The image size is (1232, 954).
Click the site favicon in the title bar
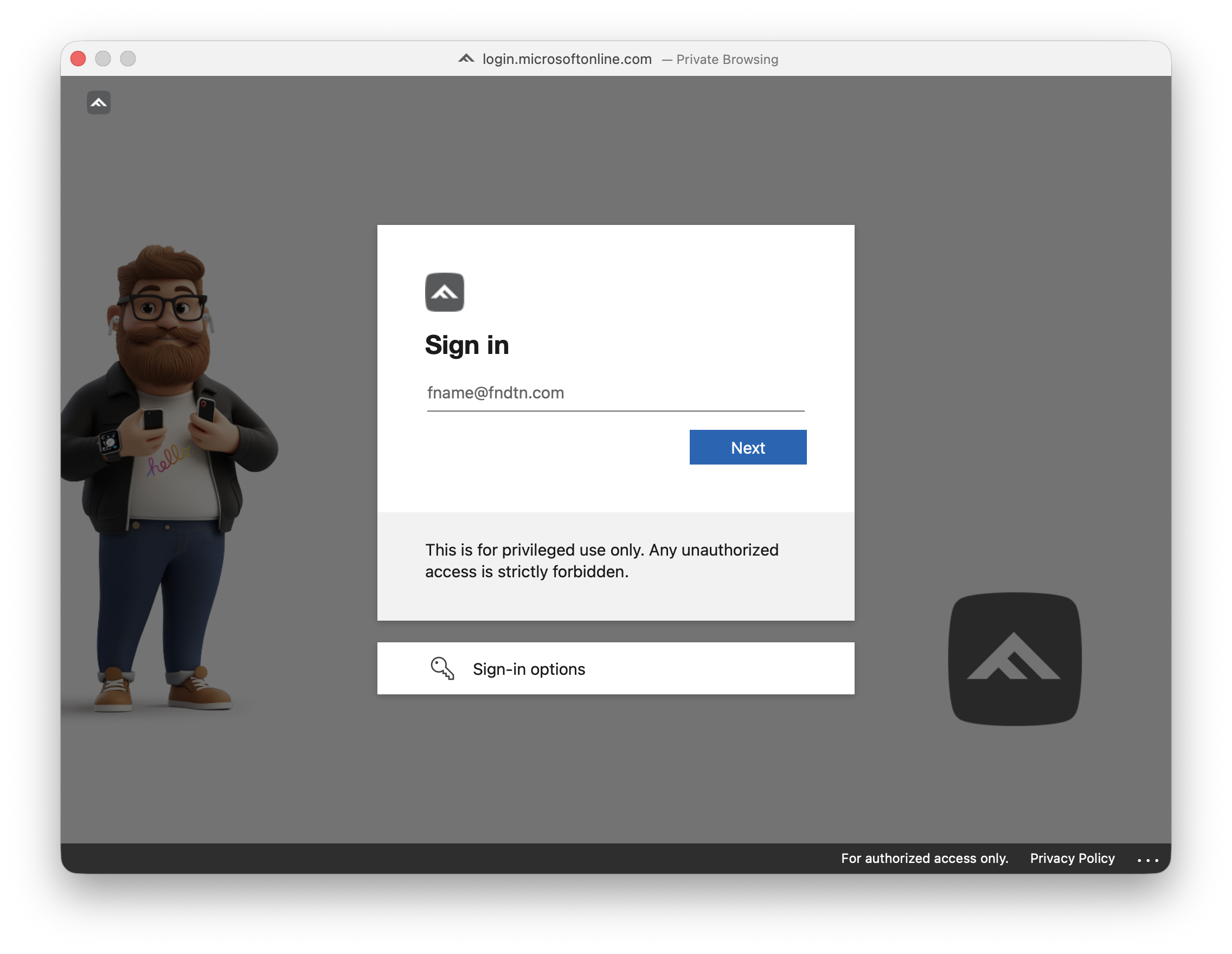[x=466, y=59]
